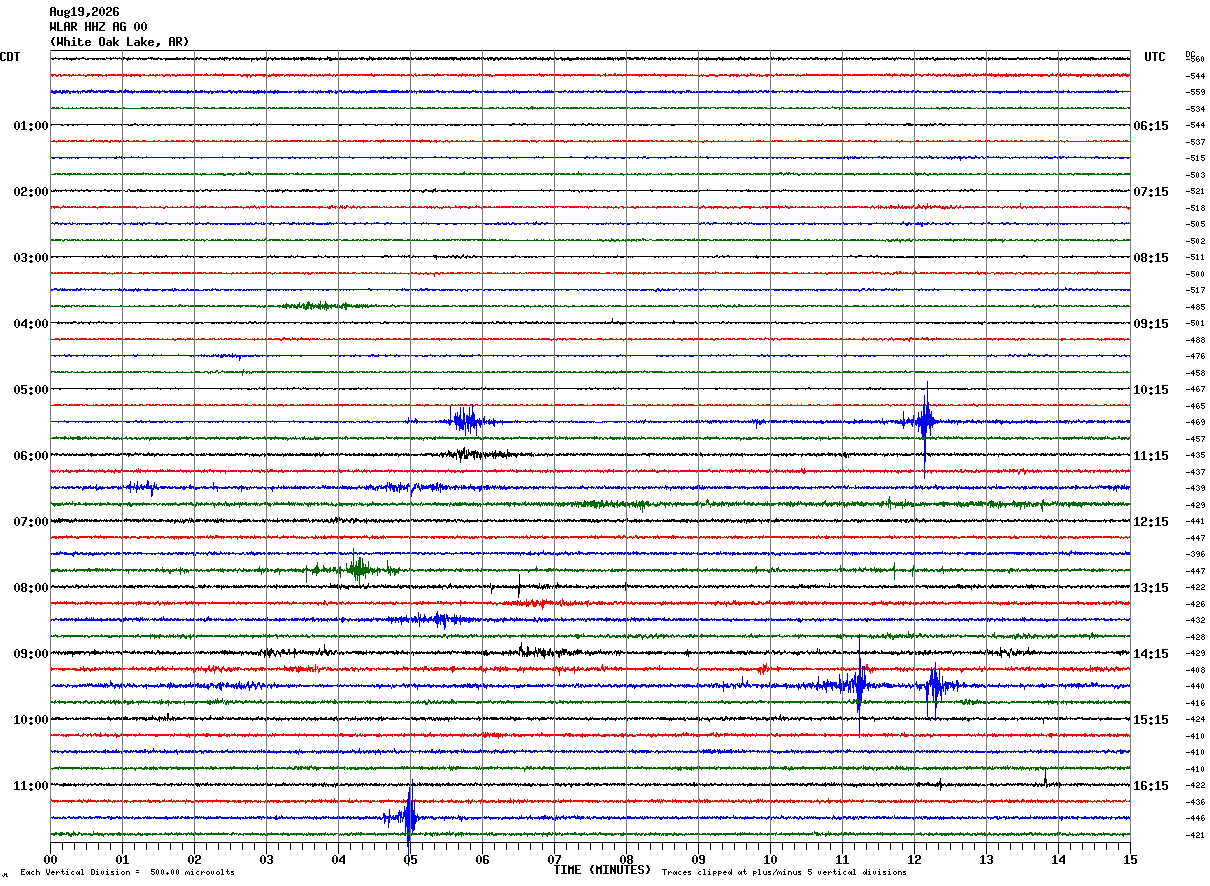The image size is (1210, 886).
Task: Click the green waveform burst in 07:00 hour
Action: point(353,570)
